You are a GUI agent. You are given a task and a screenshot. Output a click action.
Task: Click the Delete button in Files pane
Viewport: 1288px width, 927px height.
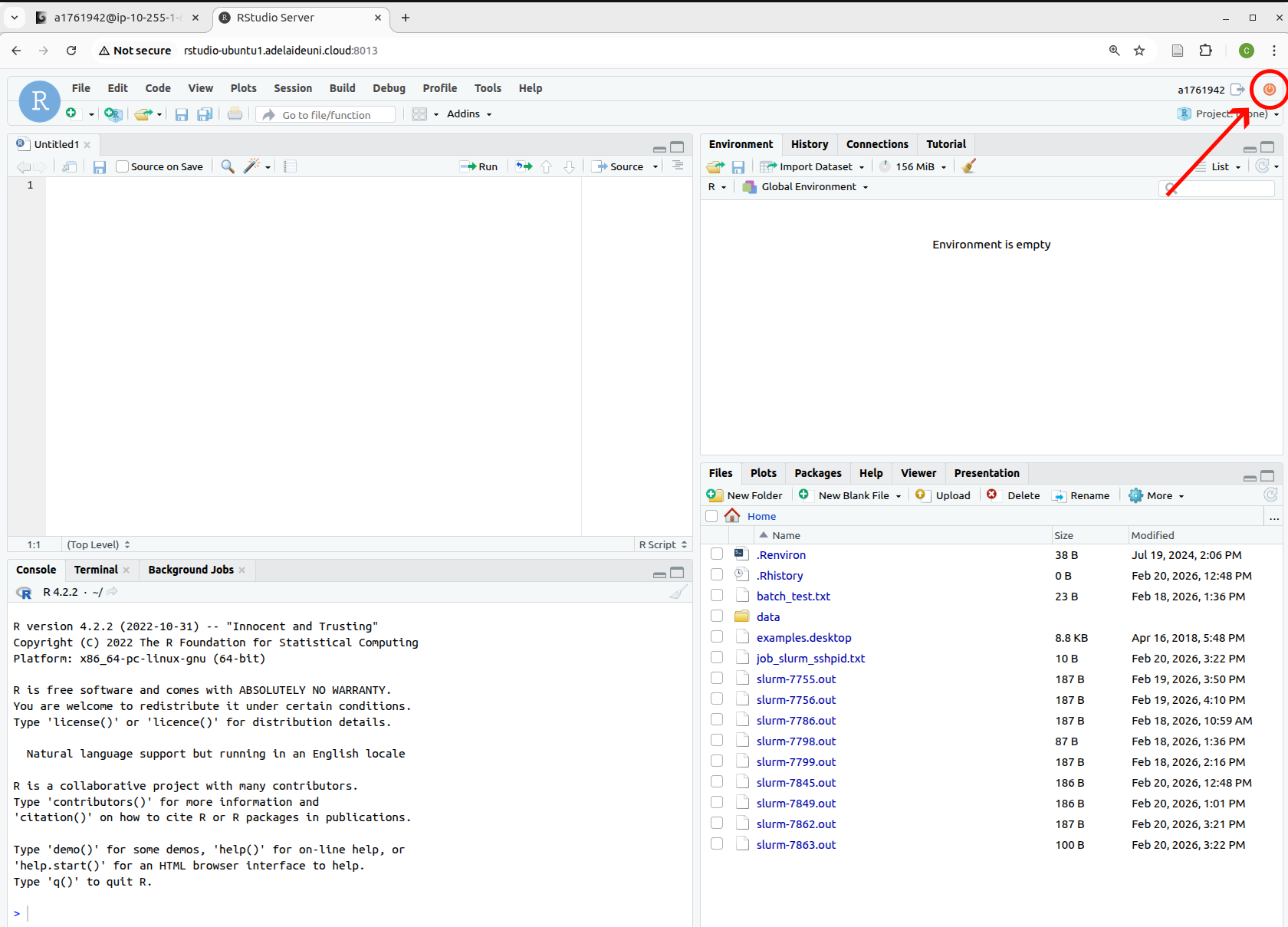pyautogui.click(x=1014, y=495)
